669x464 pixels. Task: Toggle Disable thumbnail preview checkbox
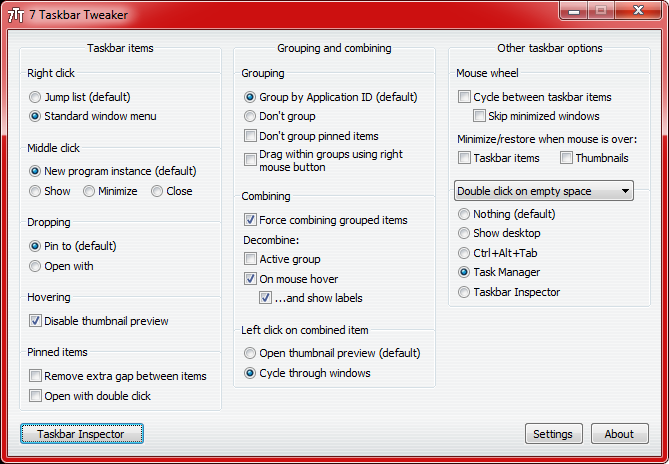pos(36,321)
